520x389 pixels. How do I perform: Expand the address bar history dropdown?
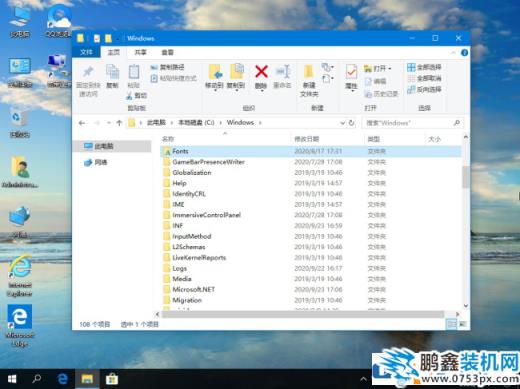[x=342, y=123]
